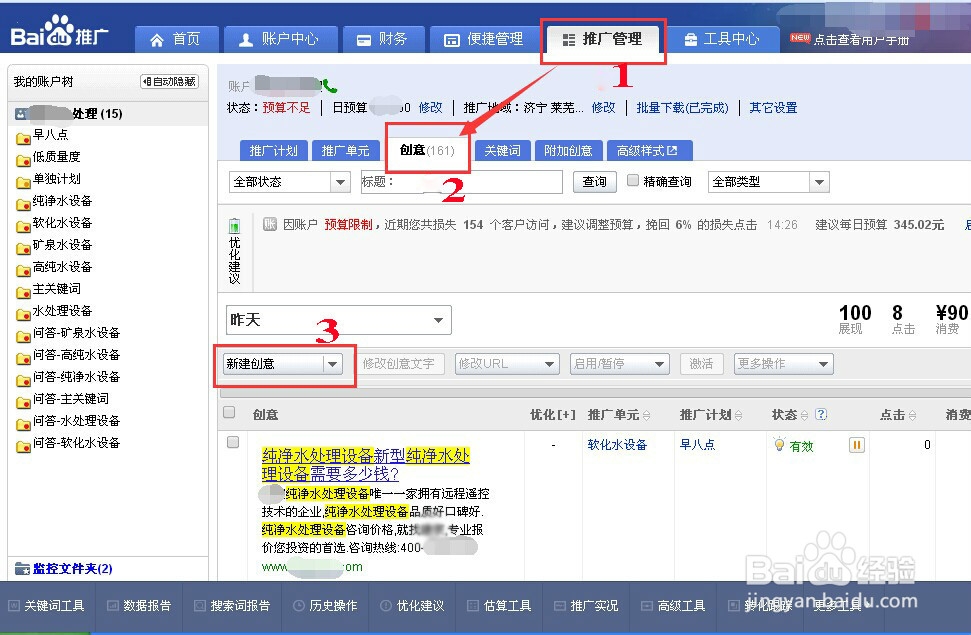Open the 全部类型 dropdown

[769, 182]
